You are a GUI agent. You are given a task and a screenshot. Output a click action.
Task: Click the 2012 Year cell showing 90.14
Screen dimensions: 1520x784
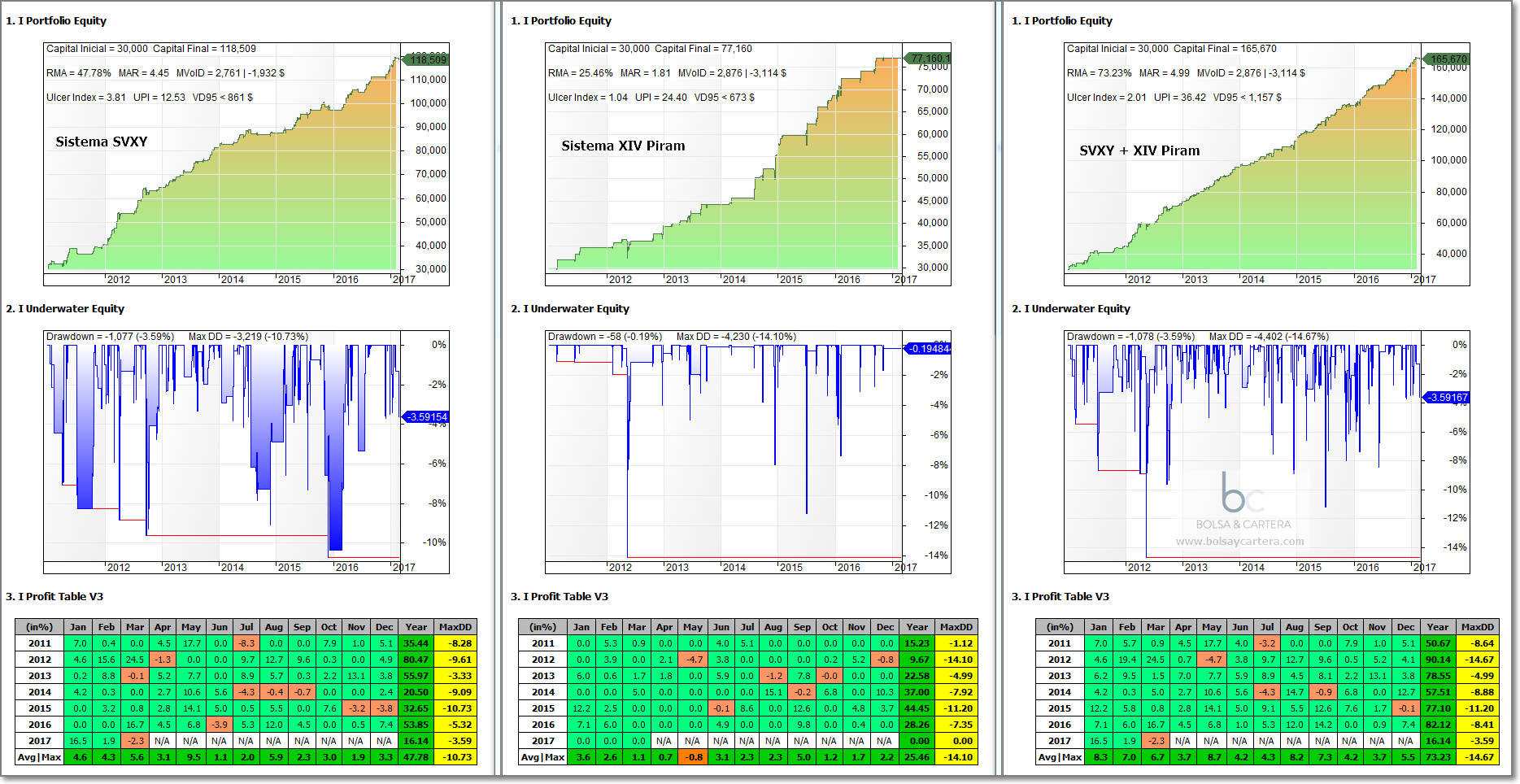pyautogui.click(x=1438, y=660)
